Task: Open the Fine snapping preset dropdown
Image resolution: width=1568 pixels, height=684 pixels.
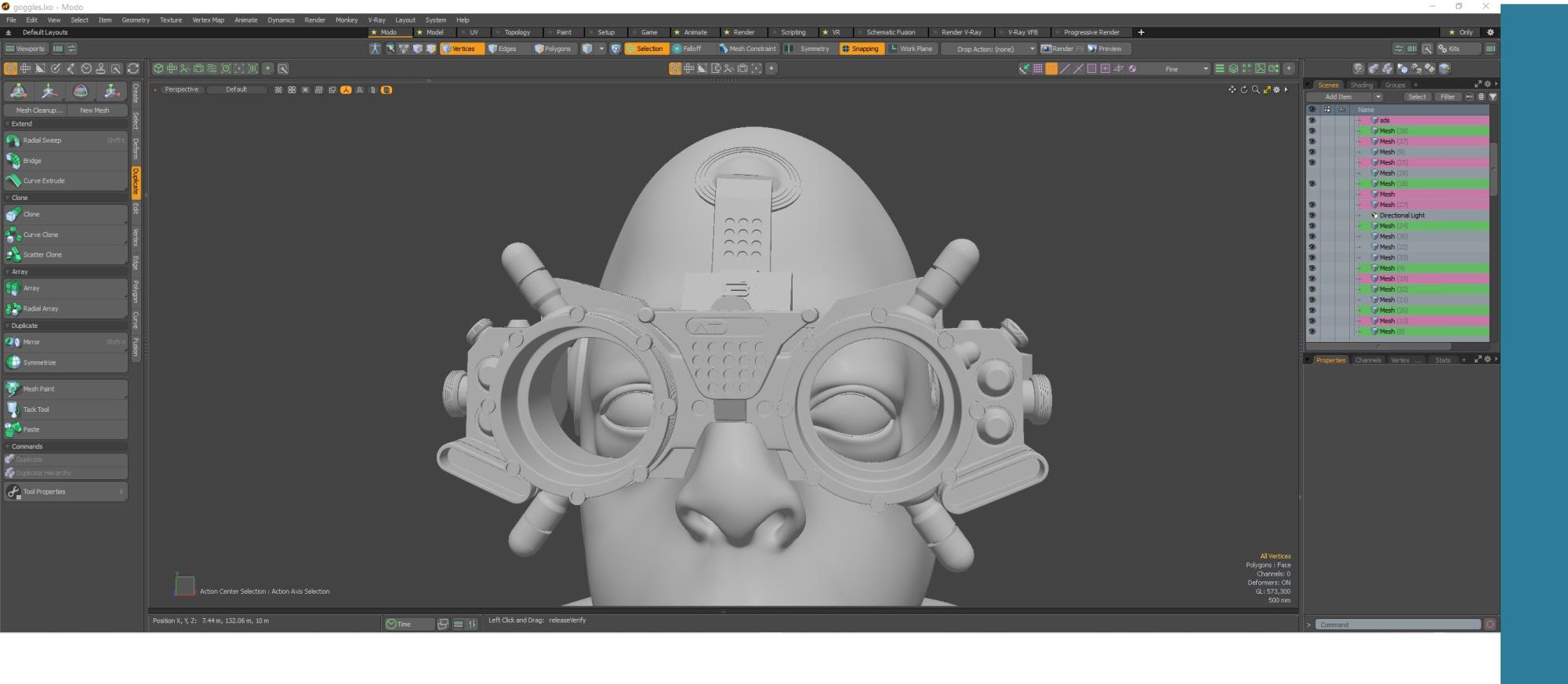Action: pos(1176,69)
